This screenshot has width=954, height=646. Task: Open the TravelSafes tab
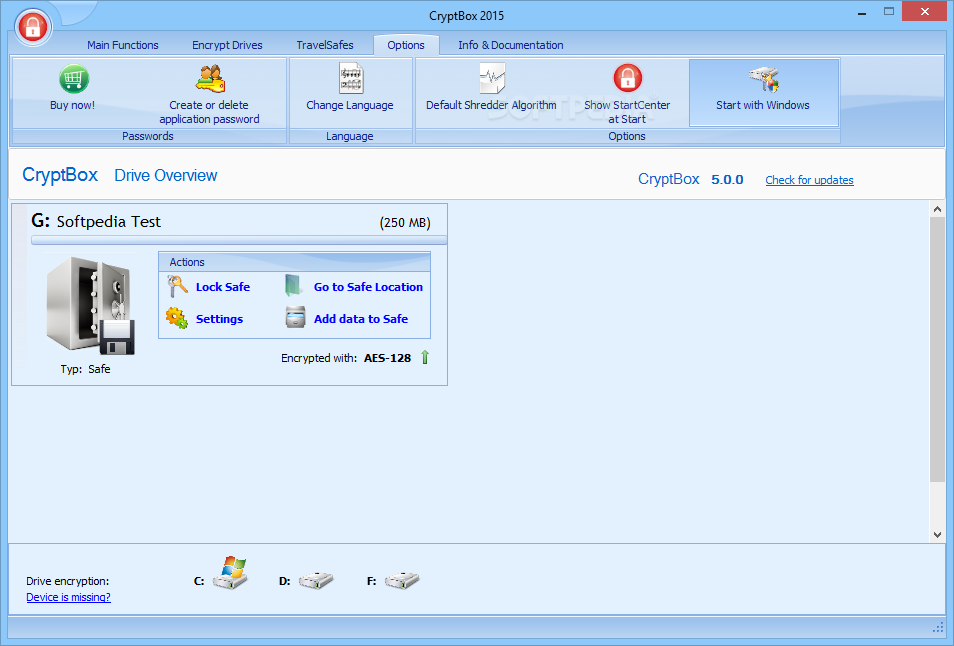325,45
